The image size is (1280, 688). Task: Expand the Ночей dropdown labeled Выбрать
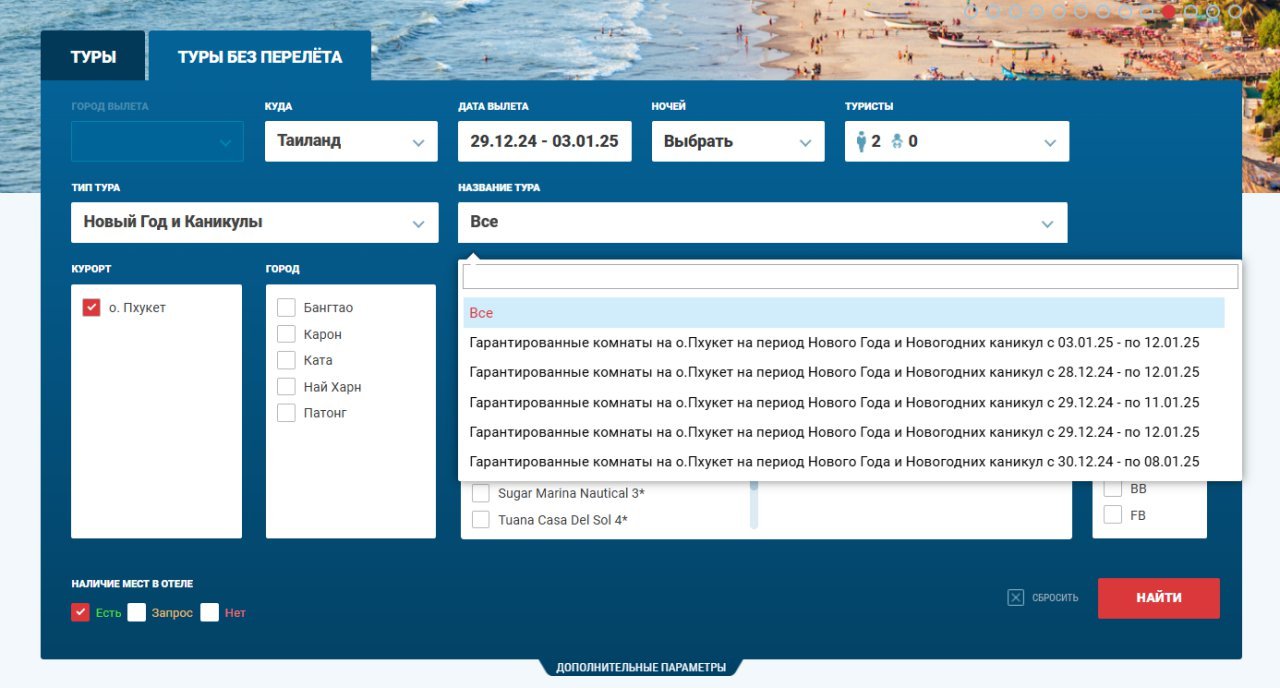738,141
